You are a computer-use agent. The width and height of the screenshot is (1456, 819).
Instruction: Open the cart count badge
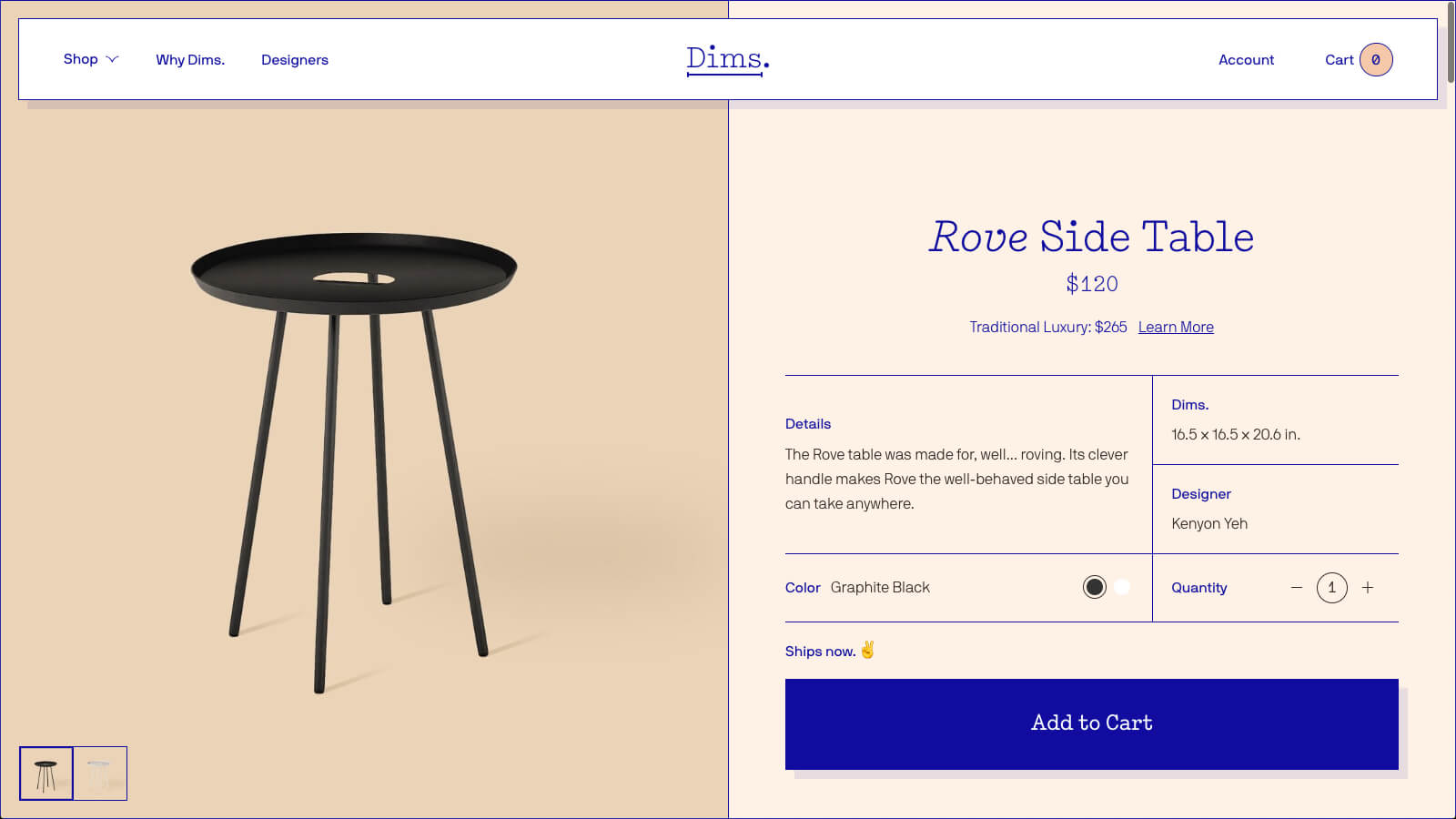[1376, 60]
